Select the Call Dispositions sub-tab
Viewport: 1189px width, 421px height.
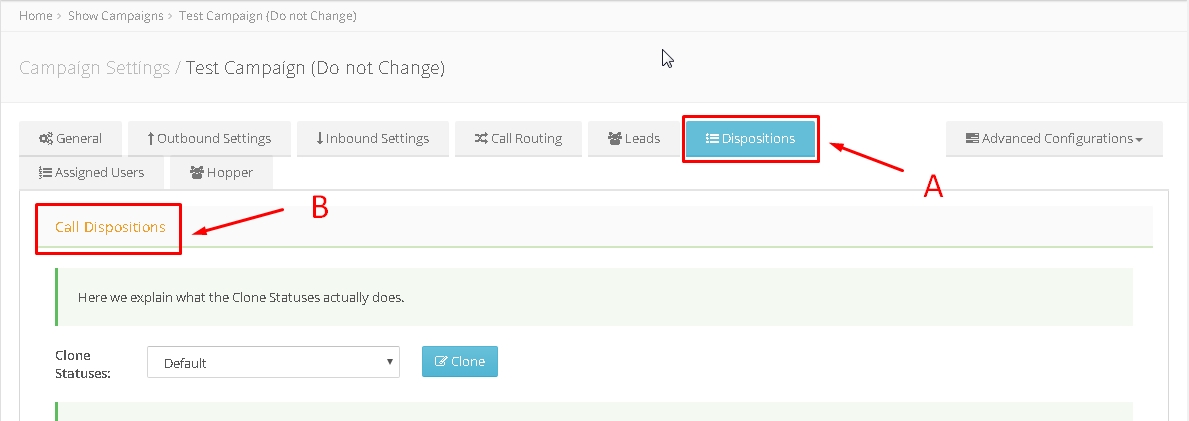(110, 227)
